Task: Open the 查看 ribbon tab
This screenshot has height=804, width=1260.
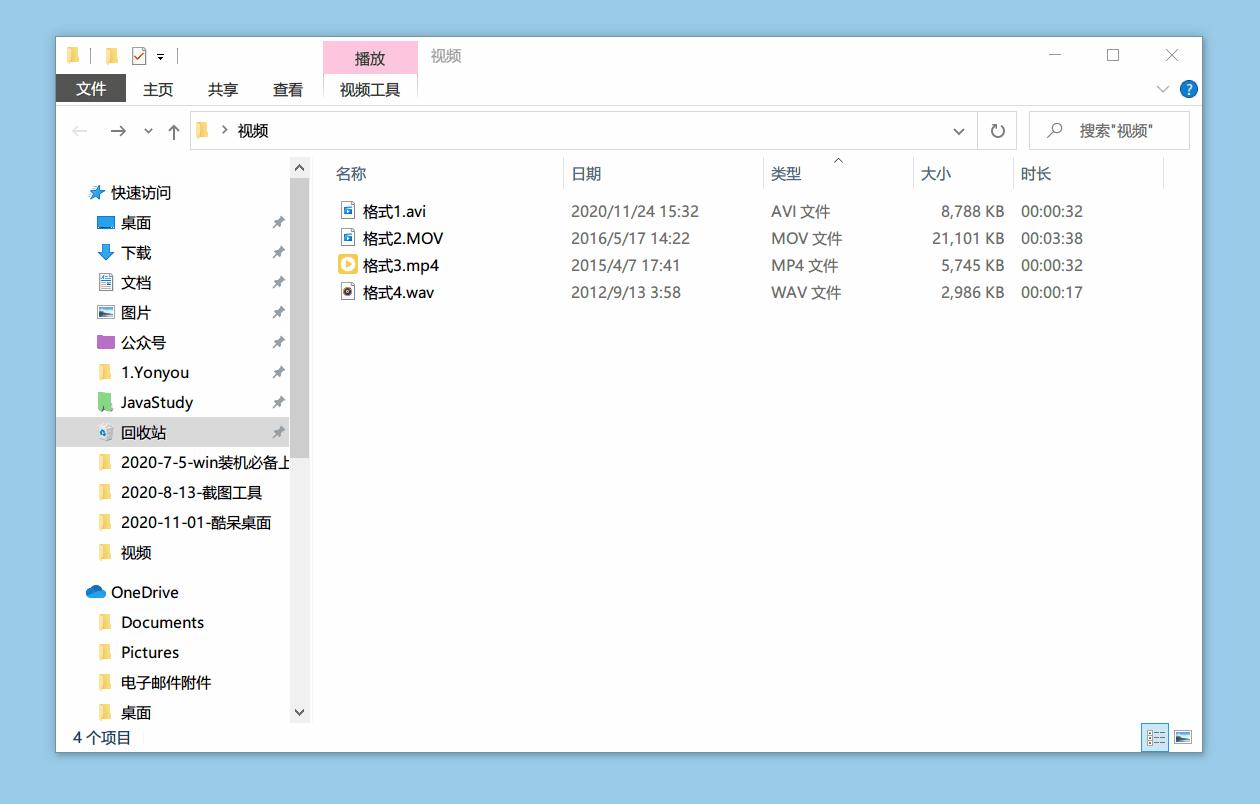Action: (x=287, y=89)
